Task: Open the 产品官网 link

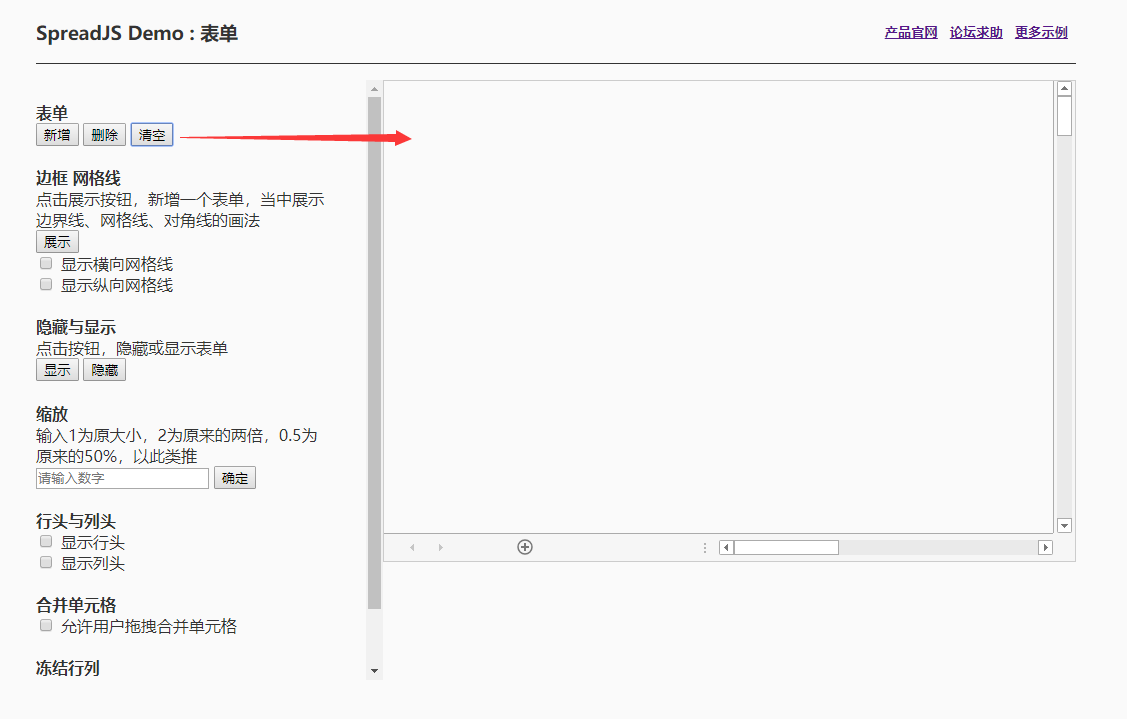Action: 911,32
